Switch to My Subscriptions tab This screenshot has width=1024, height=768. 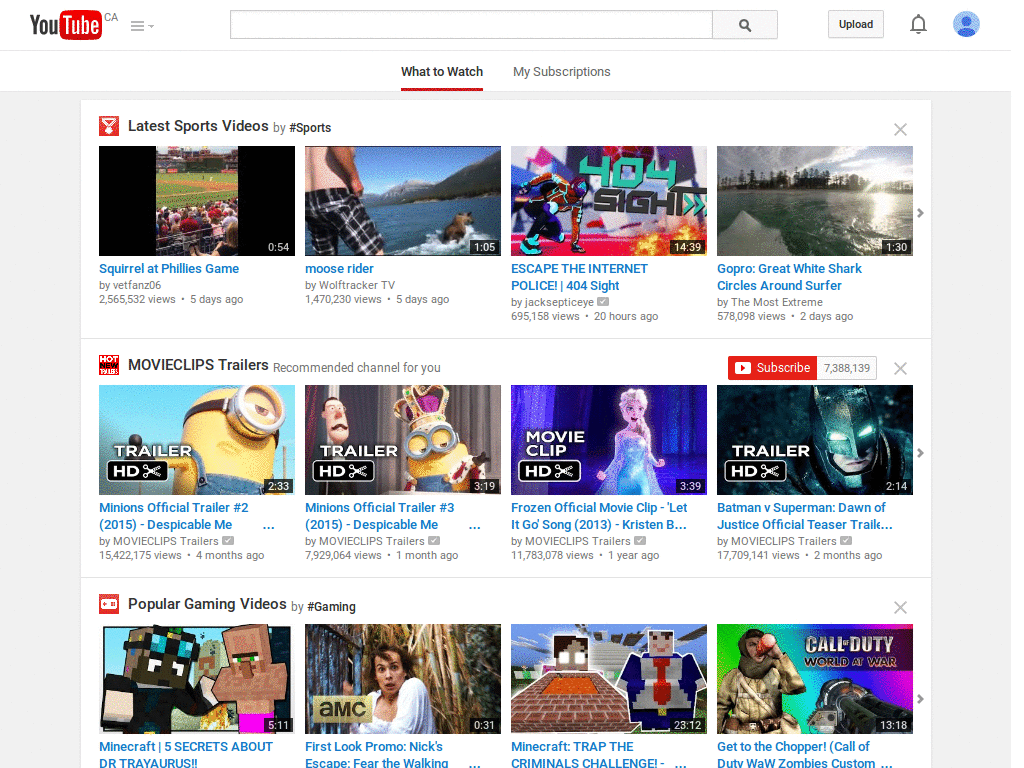tap(562, 72)
